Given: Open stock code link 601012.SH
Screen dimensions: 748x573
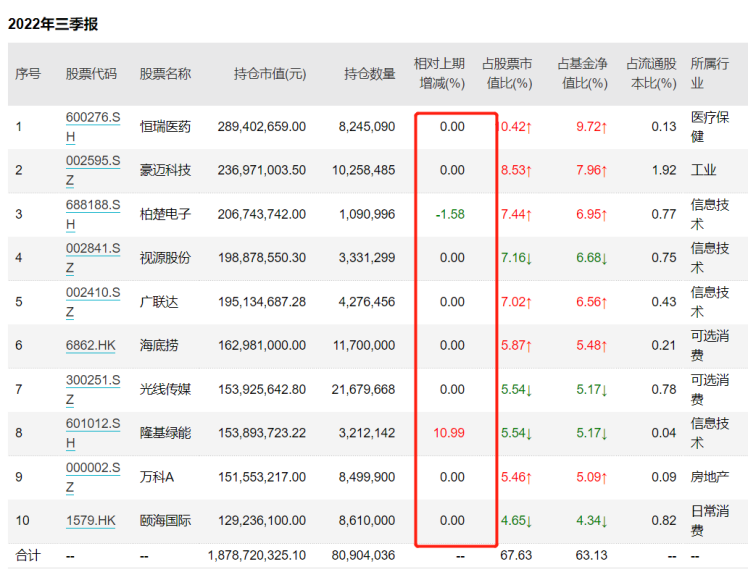Looking at the screenshot, I should coord(93,433).
